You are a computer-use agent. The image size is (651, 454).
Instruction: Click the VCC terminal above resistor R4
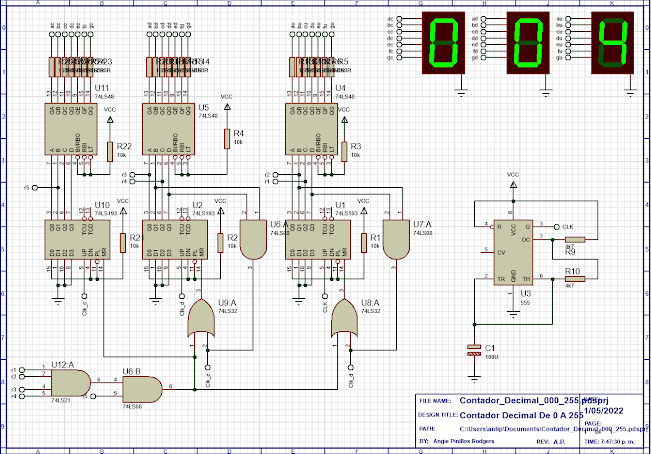tap(227, 107)
